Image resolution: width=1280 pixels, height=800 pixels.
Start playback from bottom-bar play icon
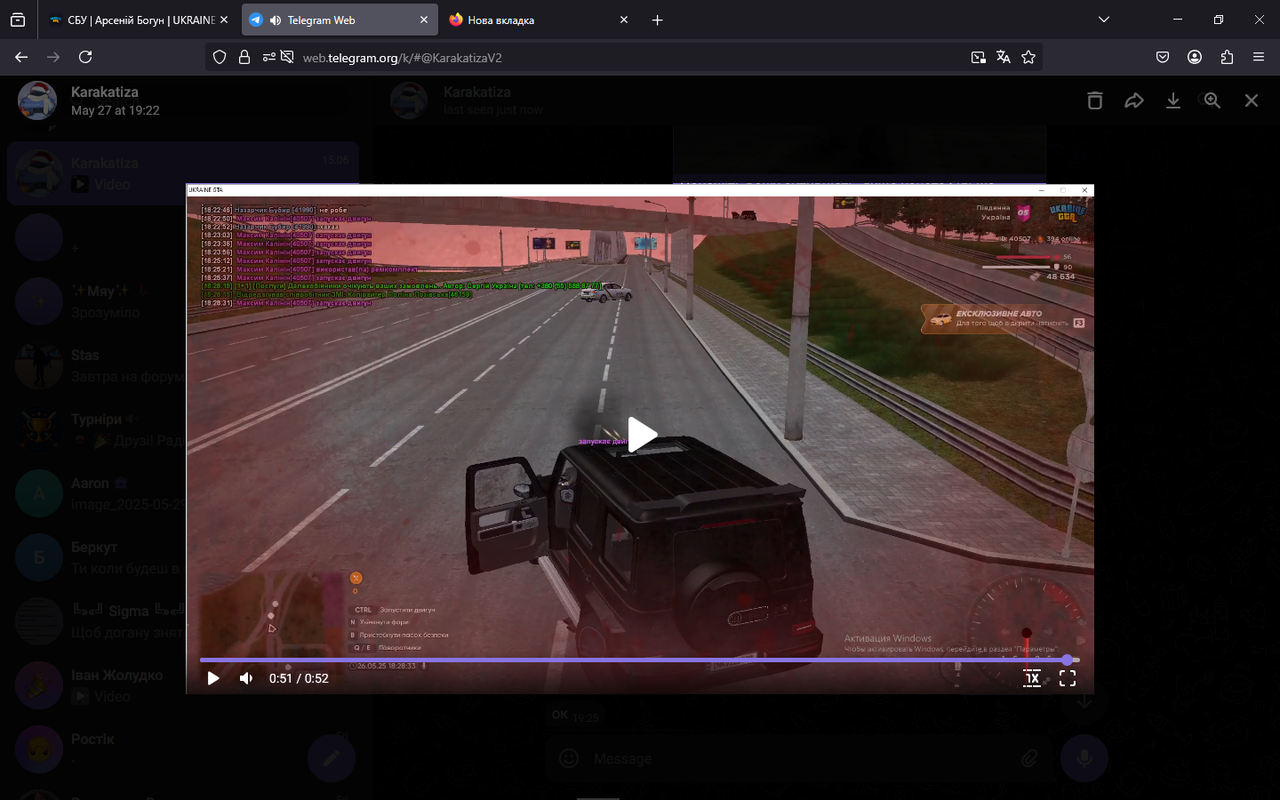pos(213,678)
